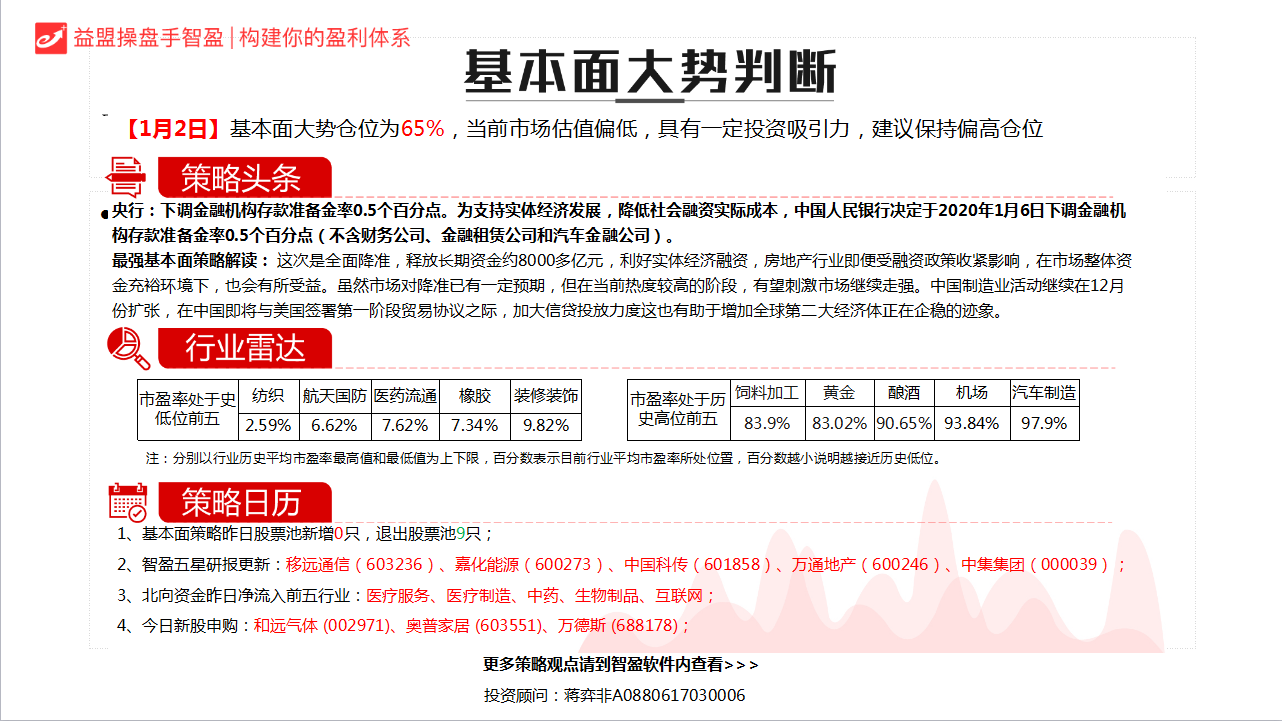
Task: Click the magnifier chart icon beside 行业雷达
Action: coord(128,348)
